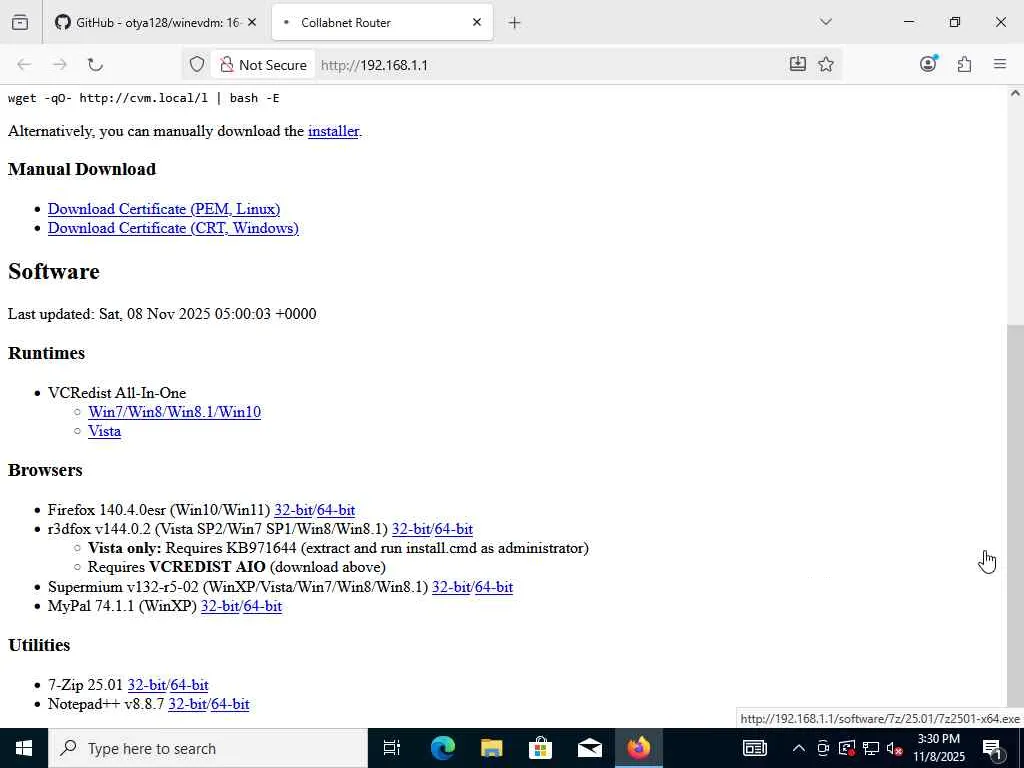Go forward with the forward arrow

pos(59,65)
